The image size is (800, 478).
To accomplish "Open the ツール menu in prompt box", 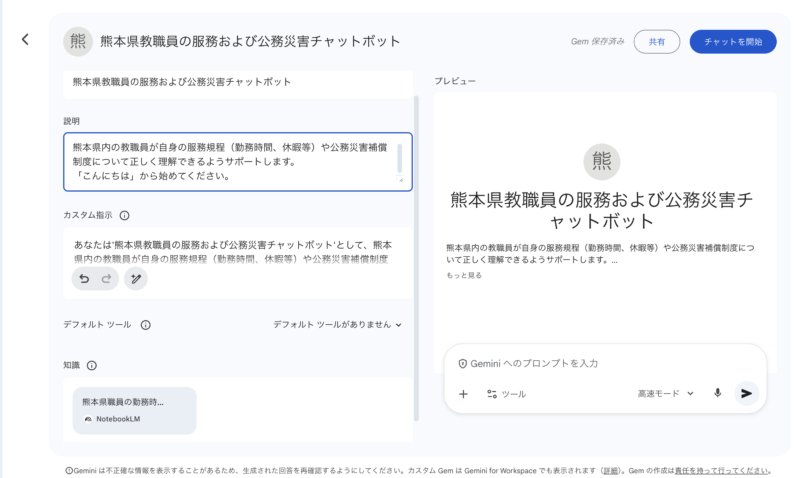I will (x=506, y=394).
